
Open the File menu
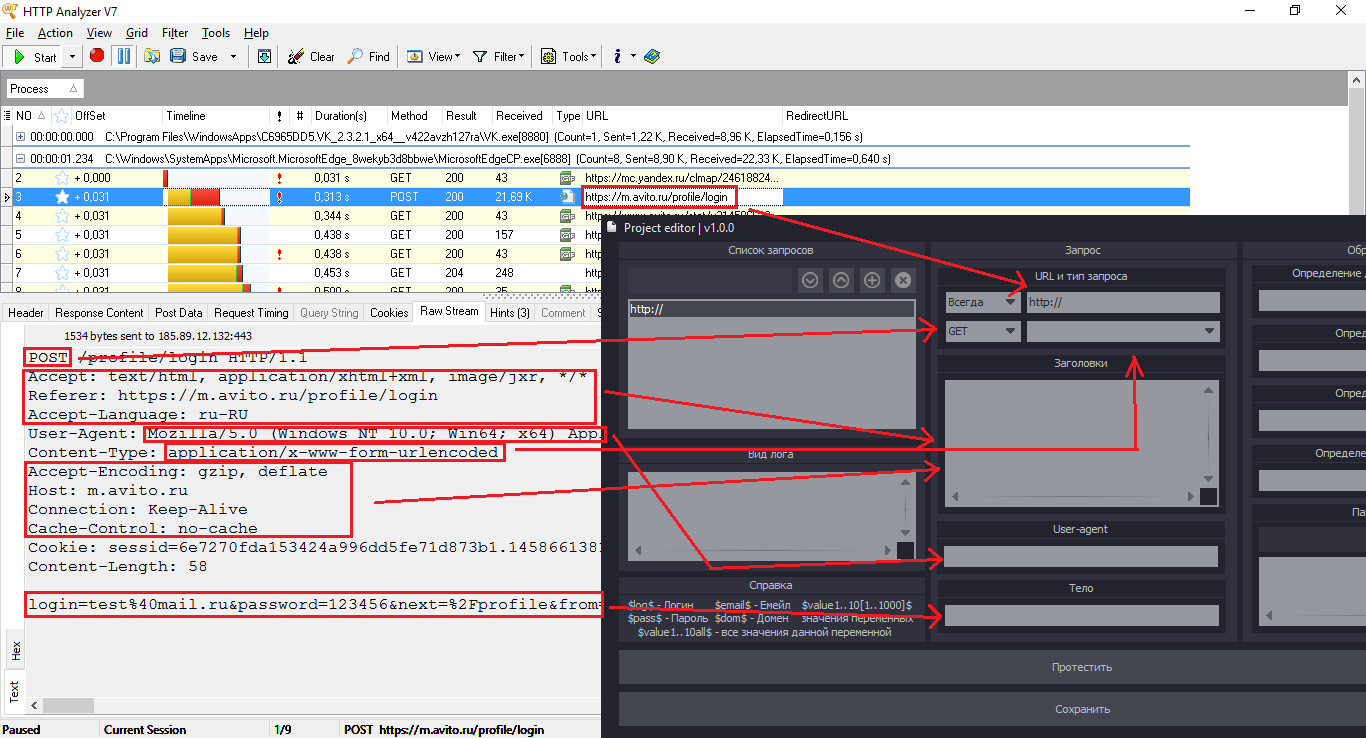pyautogui.click(x=14, y=33)
